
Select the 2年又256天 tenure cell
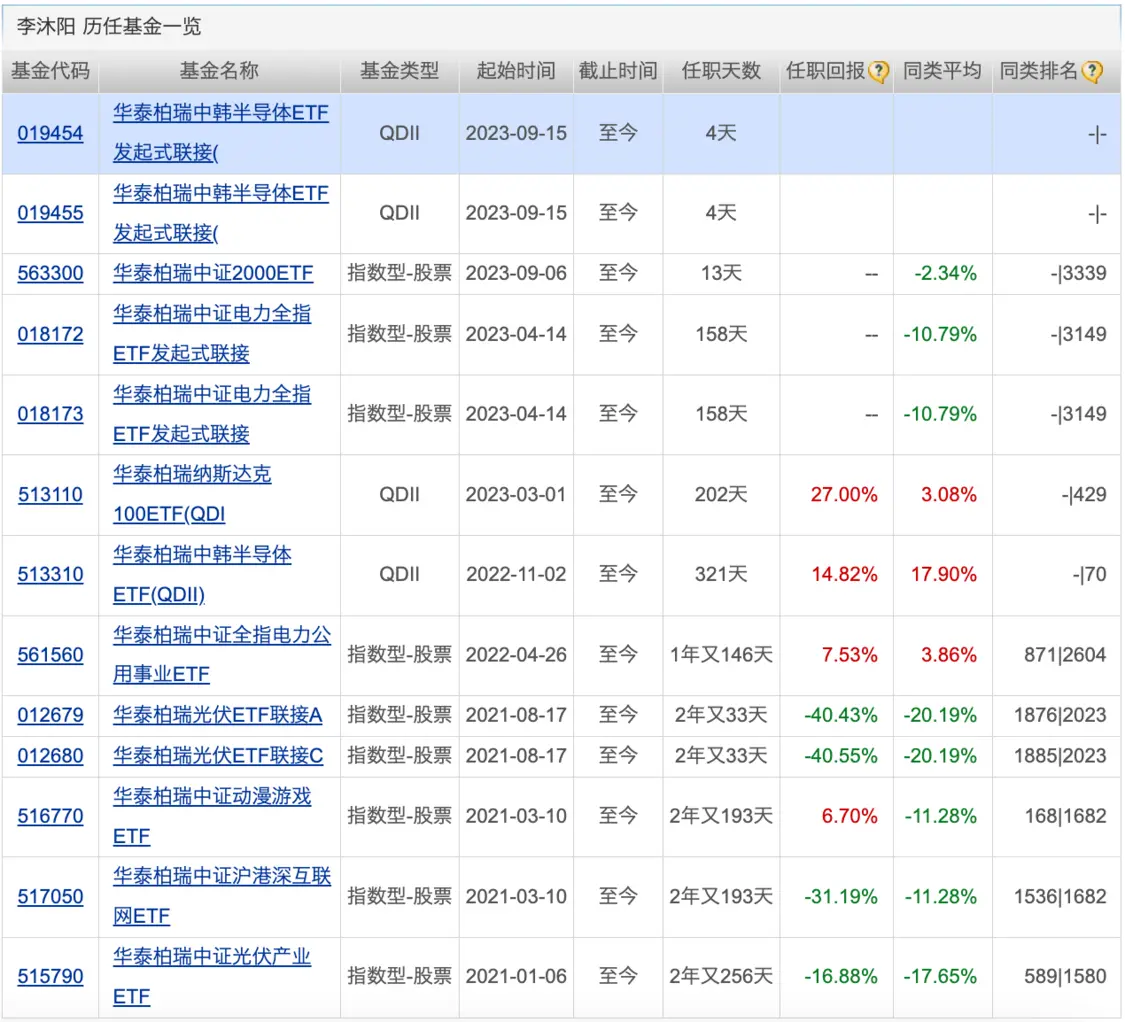[721, 976]
